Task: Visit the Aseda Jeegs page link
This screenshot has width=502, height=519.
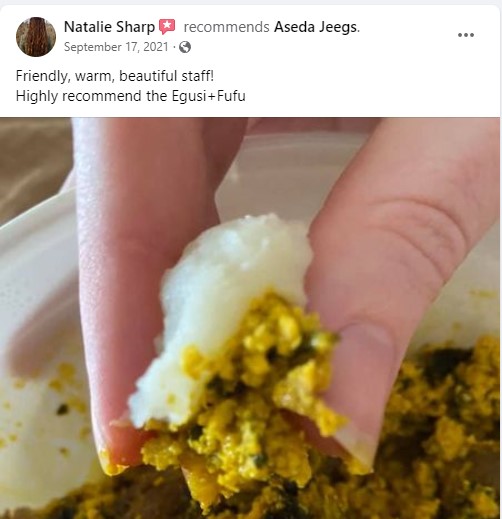Action: [x=315, y=27]
